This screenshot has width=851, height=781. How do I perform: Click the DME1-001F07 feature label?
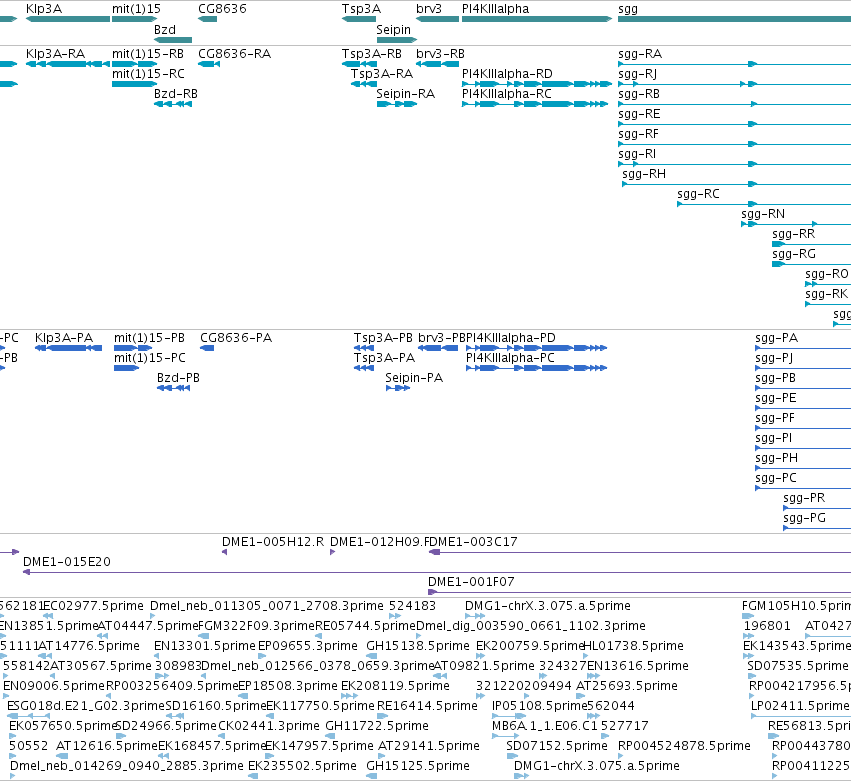pos(471,582)
